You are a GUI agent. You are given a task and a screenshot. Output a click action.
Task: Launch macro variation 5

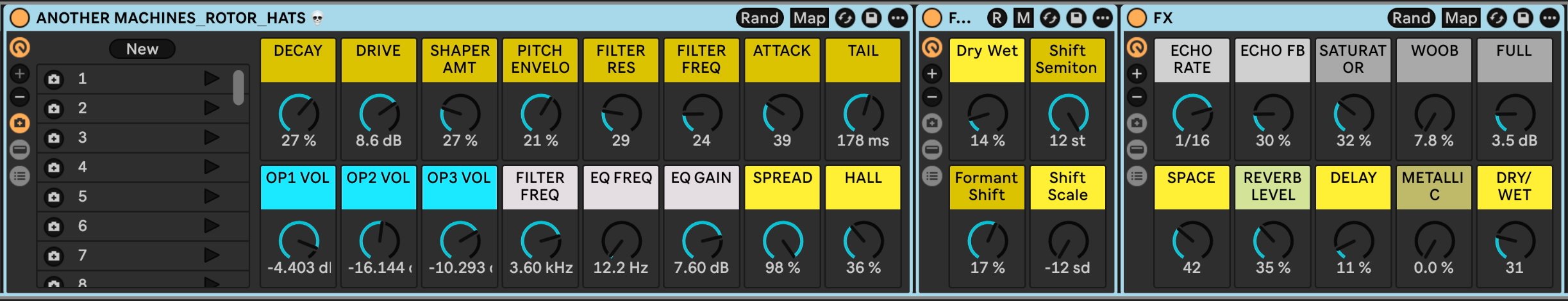[211, 197]
